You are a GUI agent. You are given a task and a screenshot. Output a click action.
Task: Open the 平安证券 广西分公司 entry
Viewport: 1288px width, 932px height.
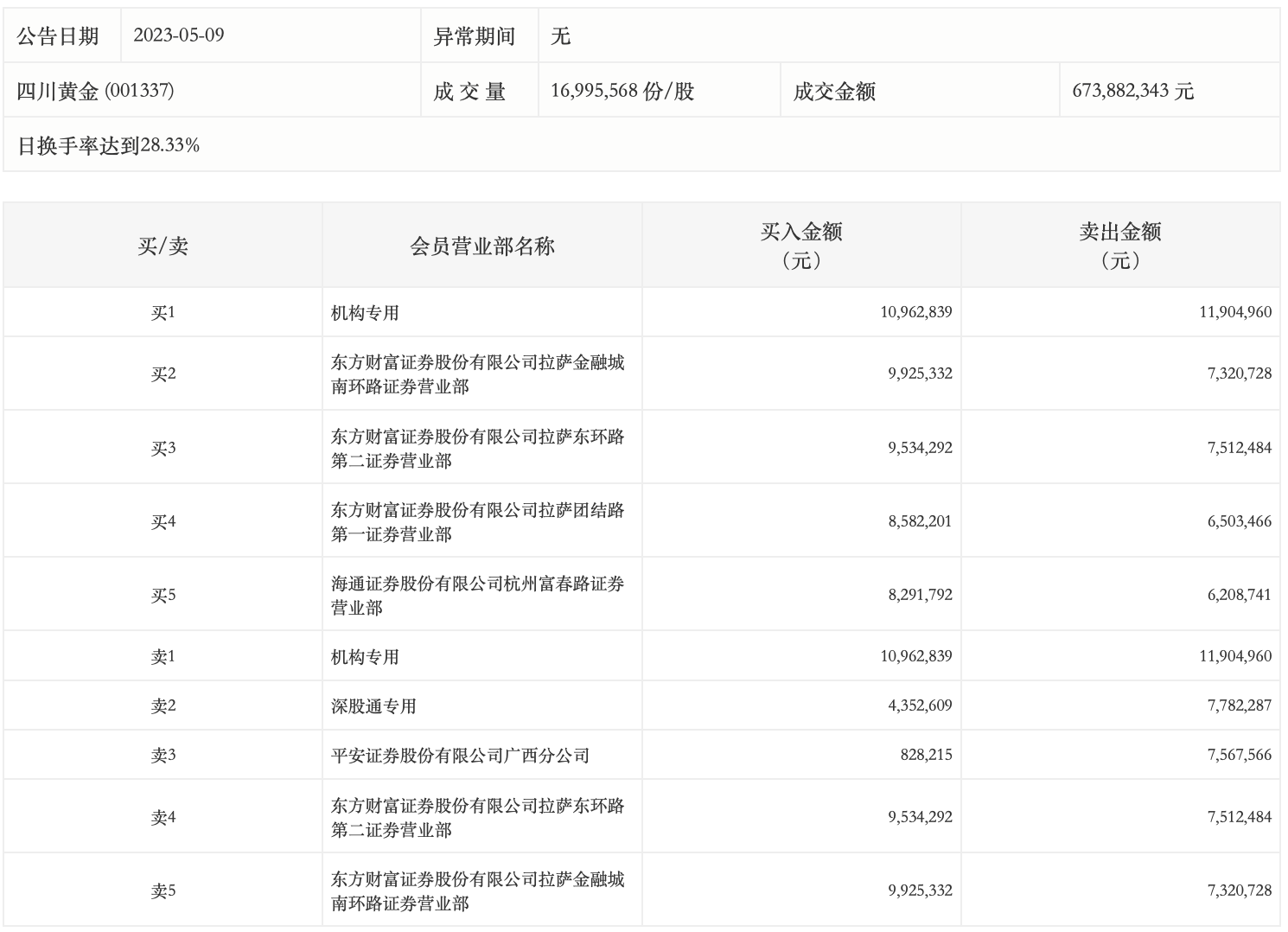click(460, 756)
